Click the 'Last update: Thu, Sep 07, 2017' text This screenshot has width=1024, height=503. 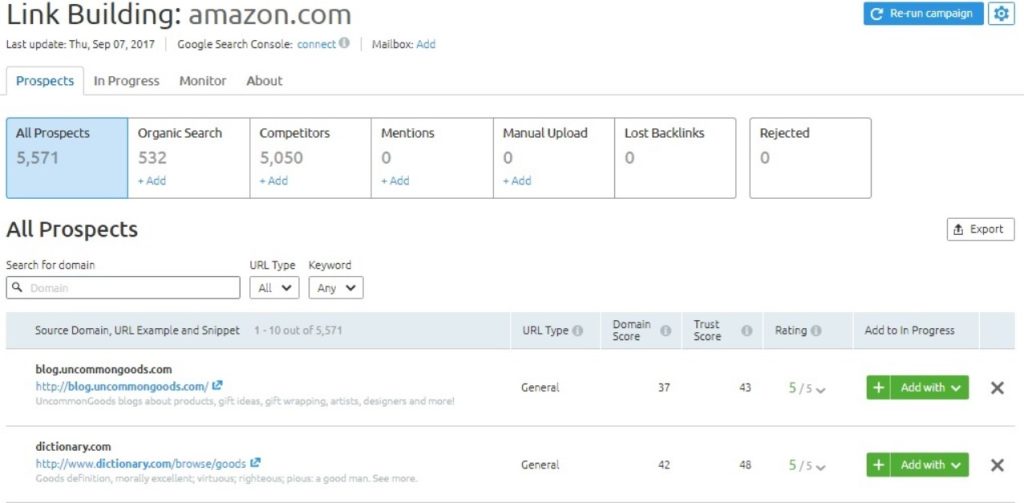[80, 44]
